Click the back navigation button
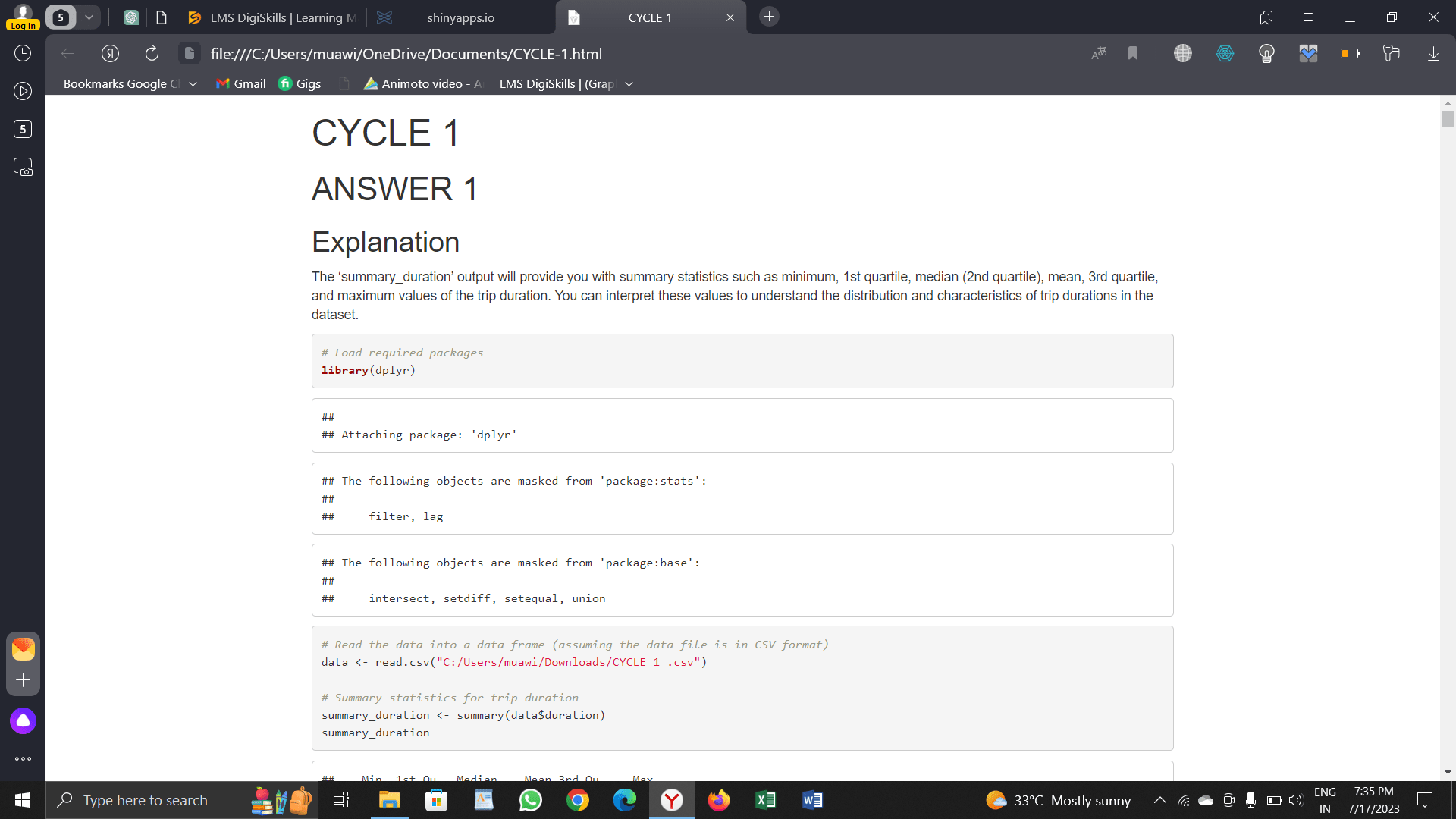 tap(66, 53)
